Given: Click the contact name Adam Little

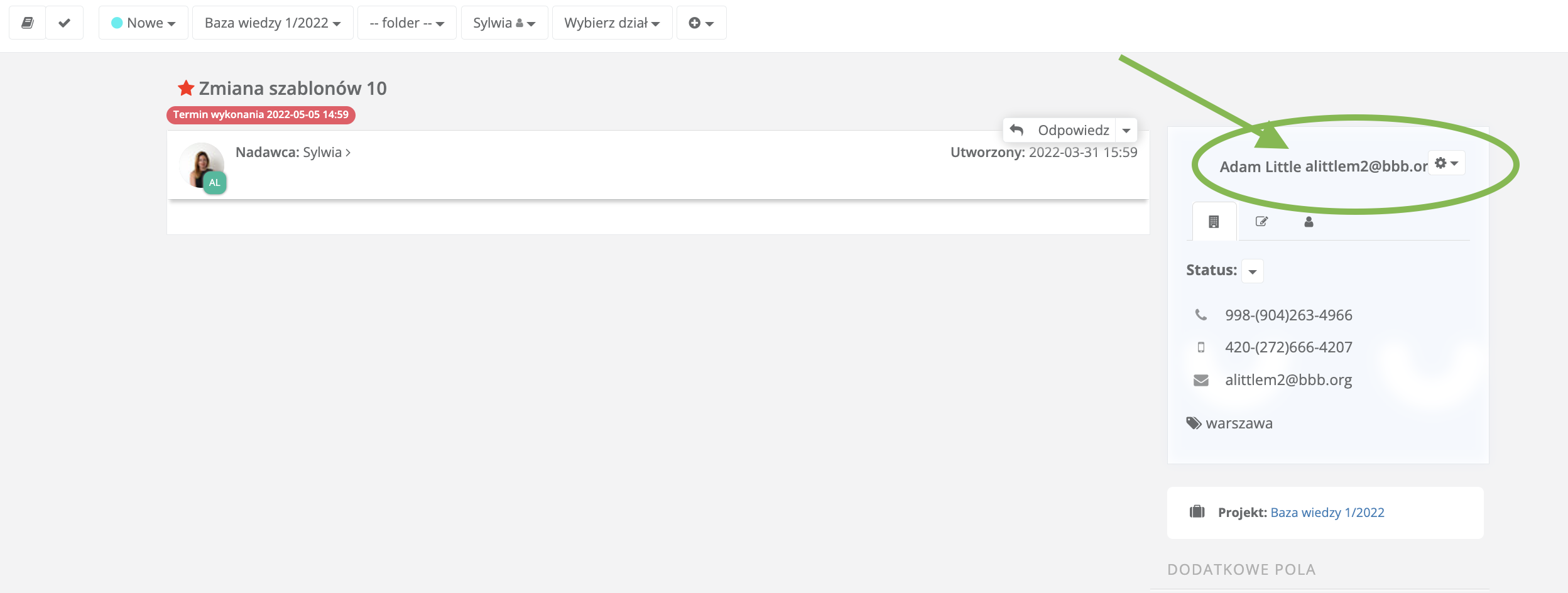Looking at the screenshot, I should [x=1260, y=166].
